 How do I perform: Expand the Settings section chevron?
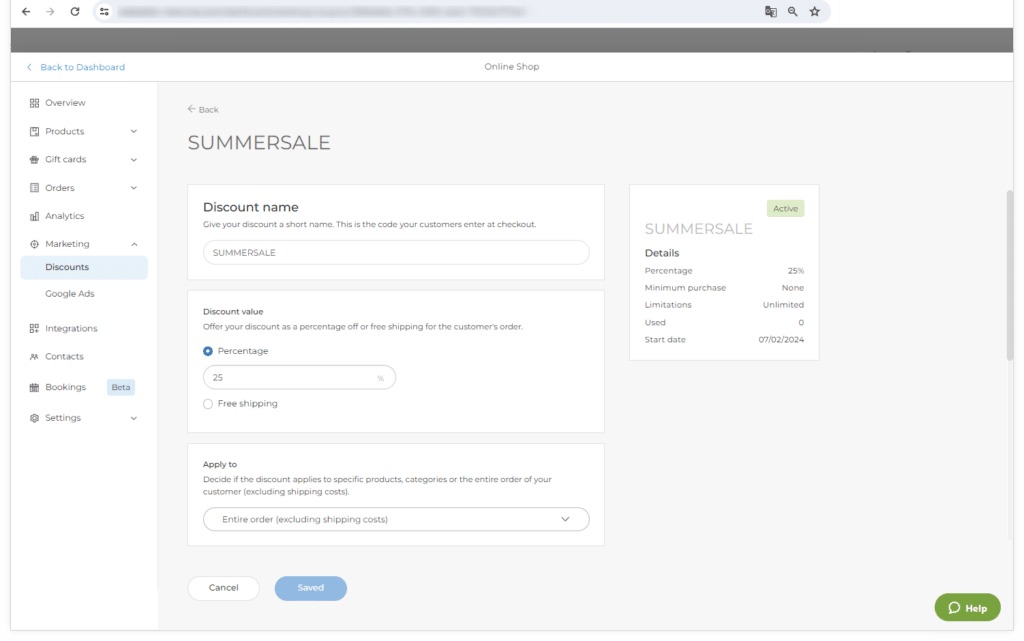click(x=134, y=418)
